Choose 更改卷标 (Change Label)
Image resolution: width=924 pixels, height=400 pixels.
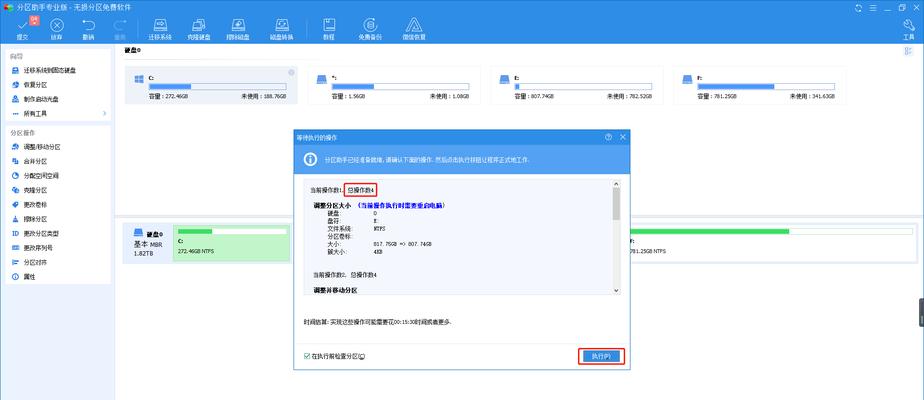tap(35, 204)
